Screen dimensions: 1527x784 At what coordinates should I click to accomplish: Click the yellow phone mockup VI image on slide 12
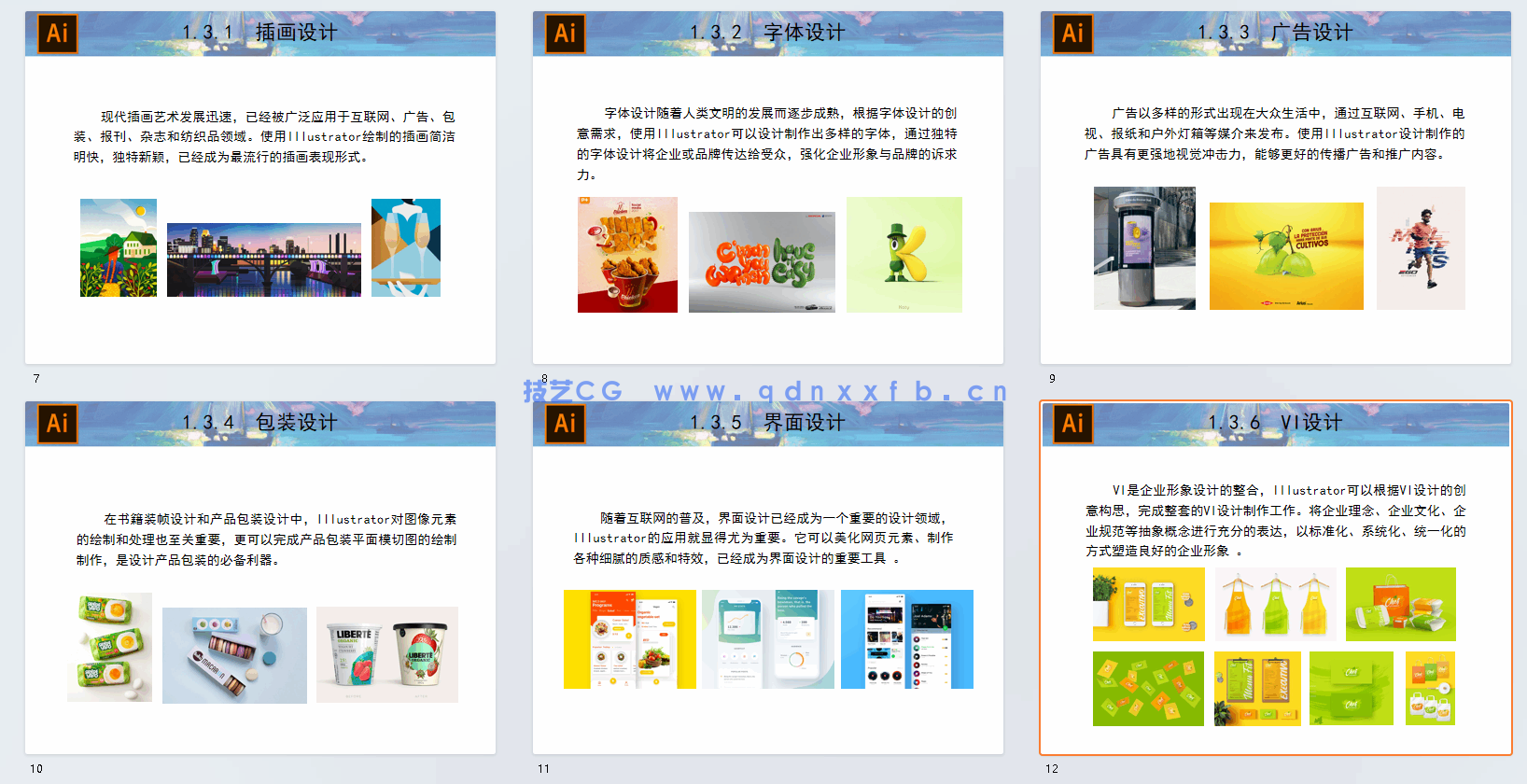(x=1149, y=604)
